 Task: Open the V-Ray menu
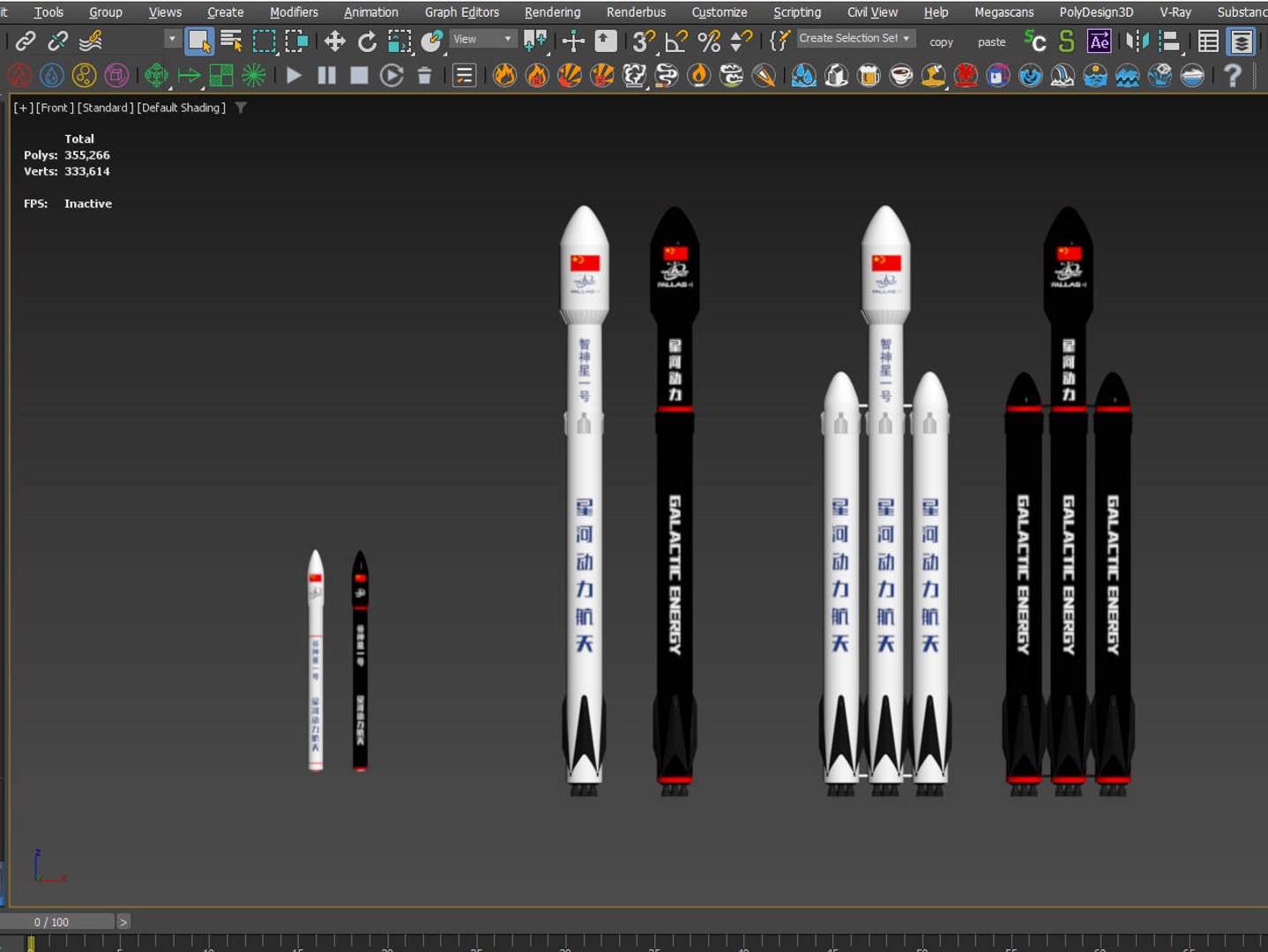1175,12
